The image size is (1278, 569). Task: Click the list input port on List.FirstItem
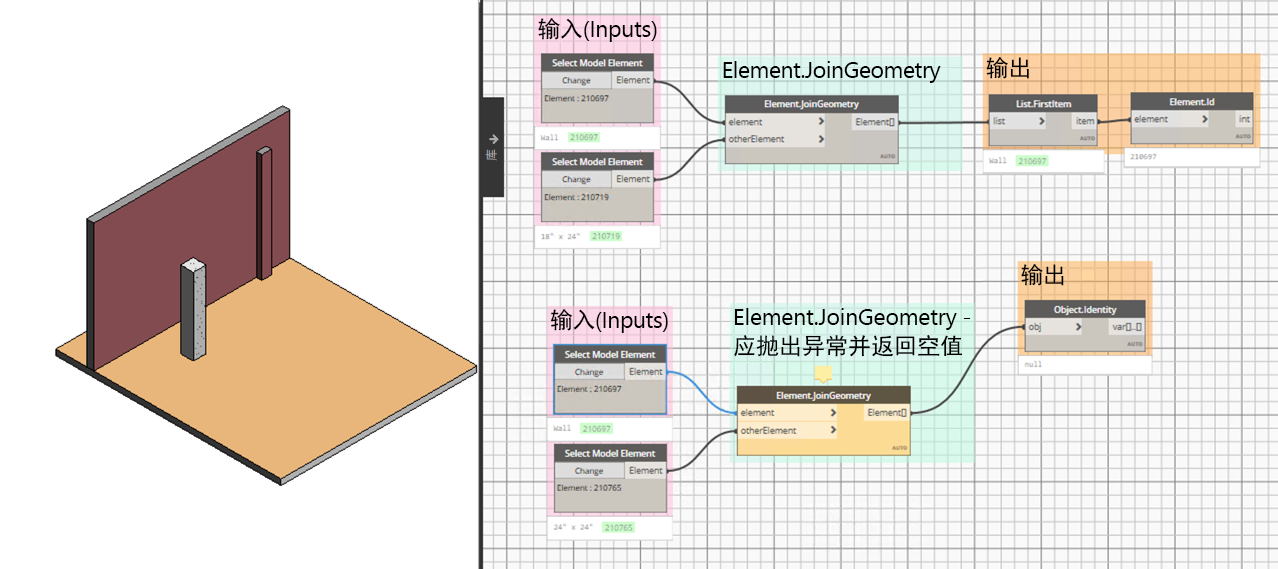click(1018, 121)
